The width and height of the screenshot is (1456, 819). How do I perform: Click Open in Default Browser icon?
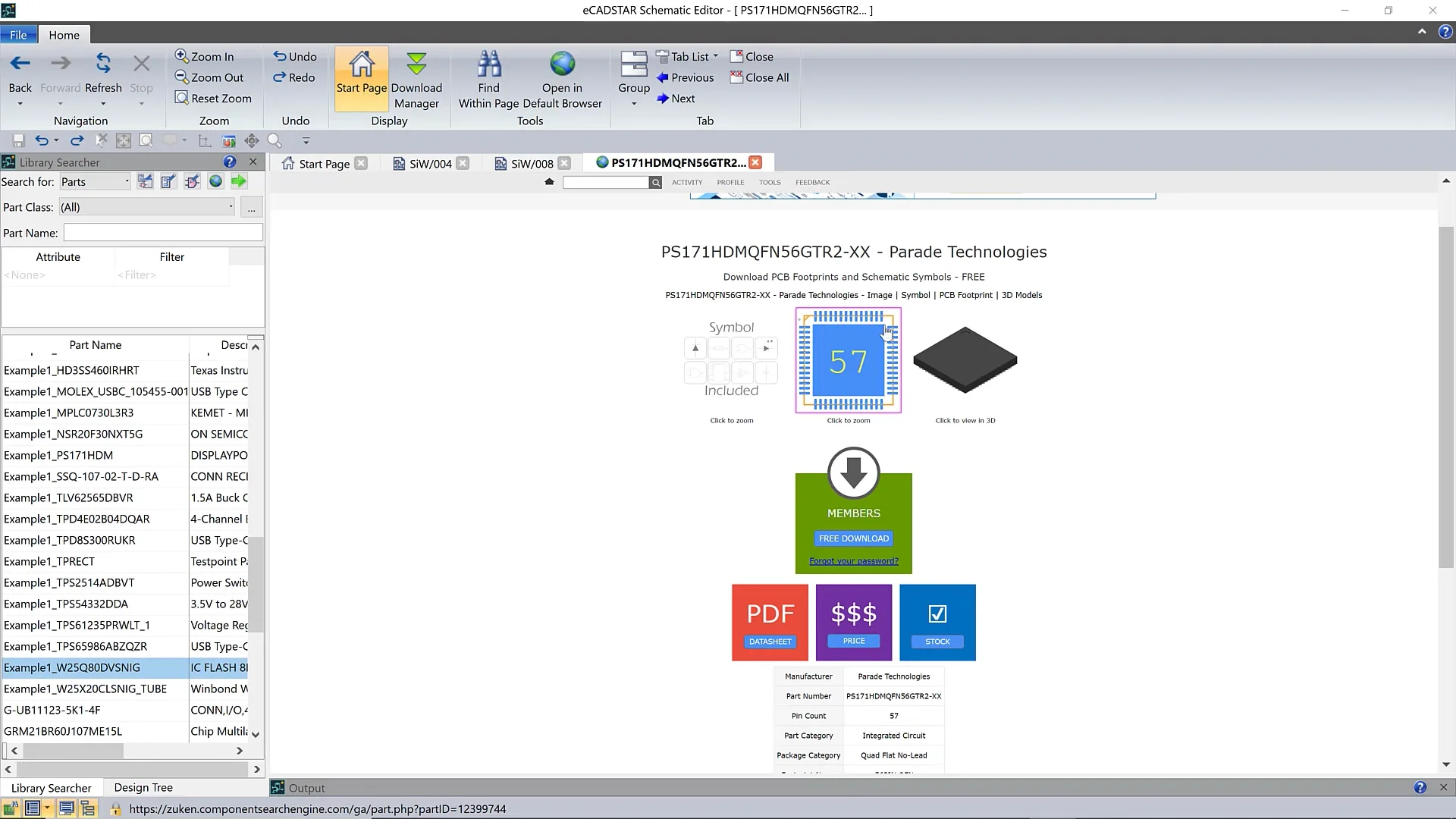pyautogui.click(x=562, y=64)
